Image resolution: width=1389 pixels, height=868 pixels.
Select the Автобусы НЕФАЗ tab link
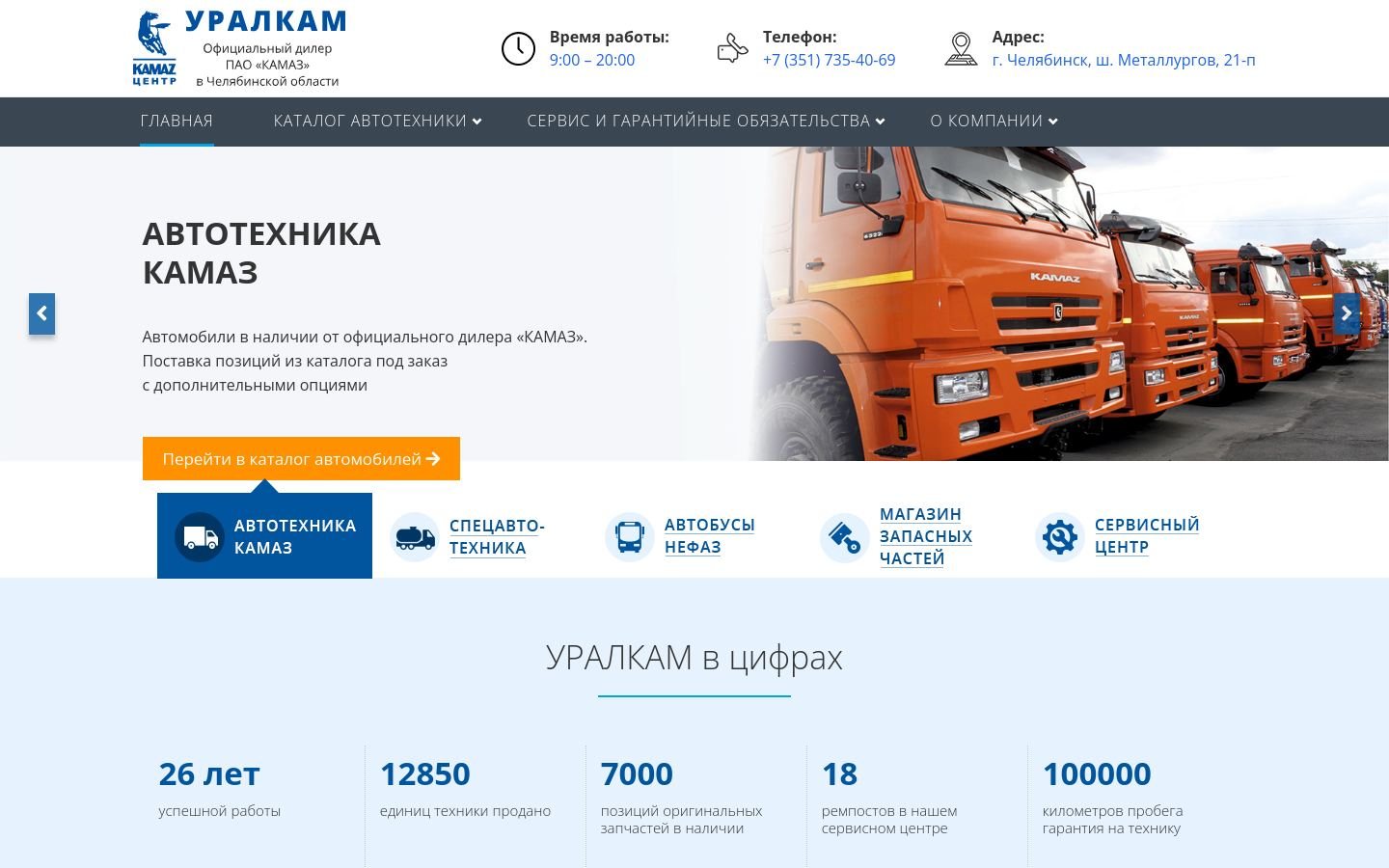(x=709, y=535)
